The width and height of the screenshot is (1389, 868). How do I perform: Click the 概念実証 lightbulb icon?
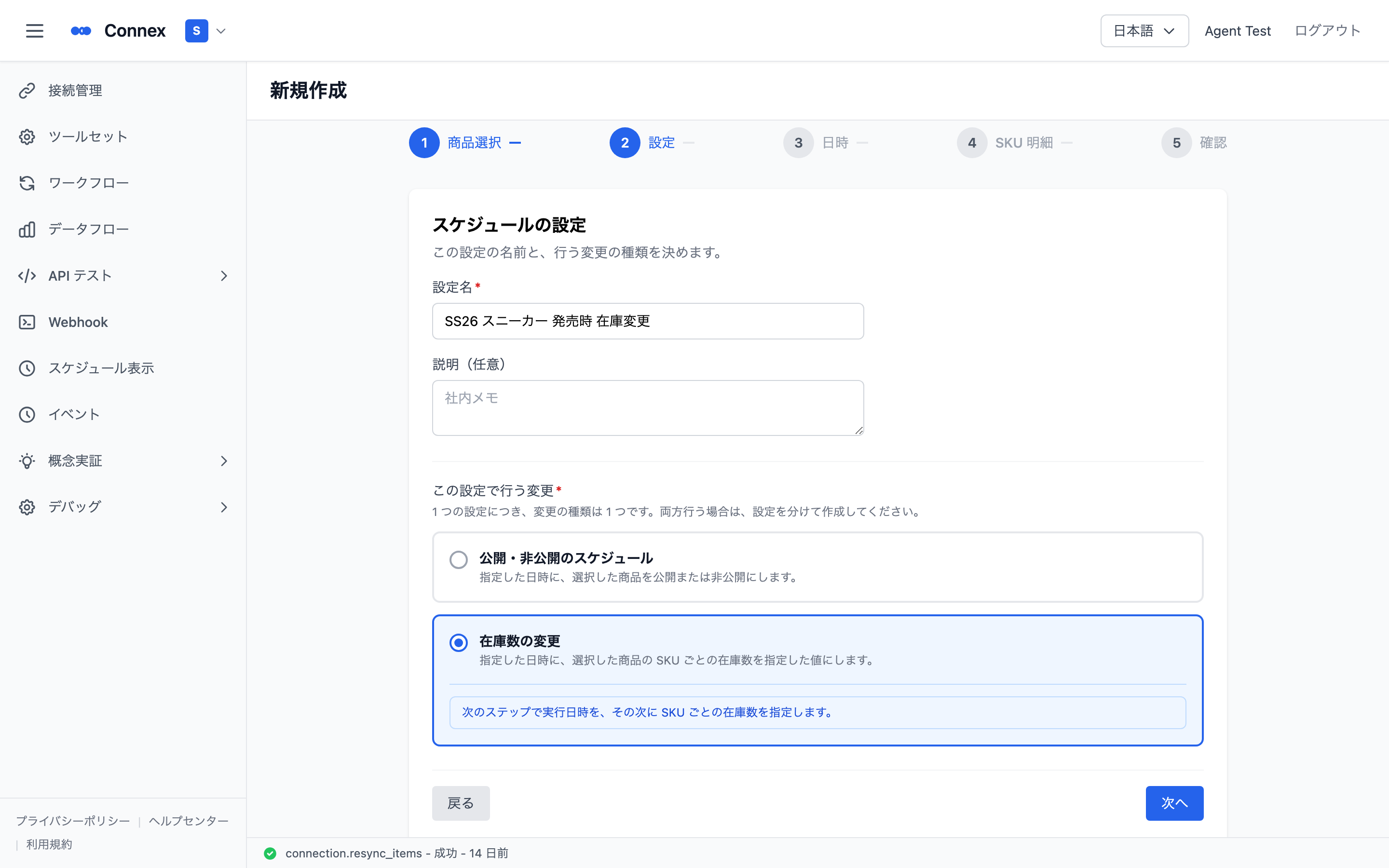pos(27,461)
